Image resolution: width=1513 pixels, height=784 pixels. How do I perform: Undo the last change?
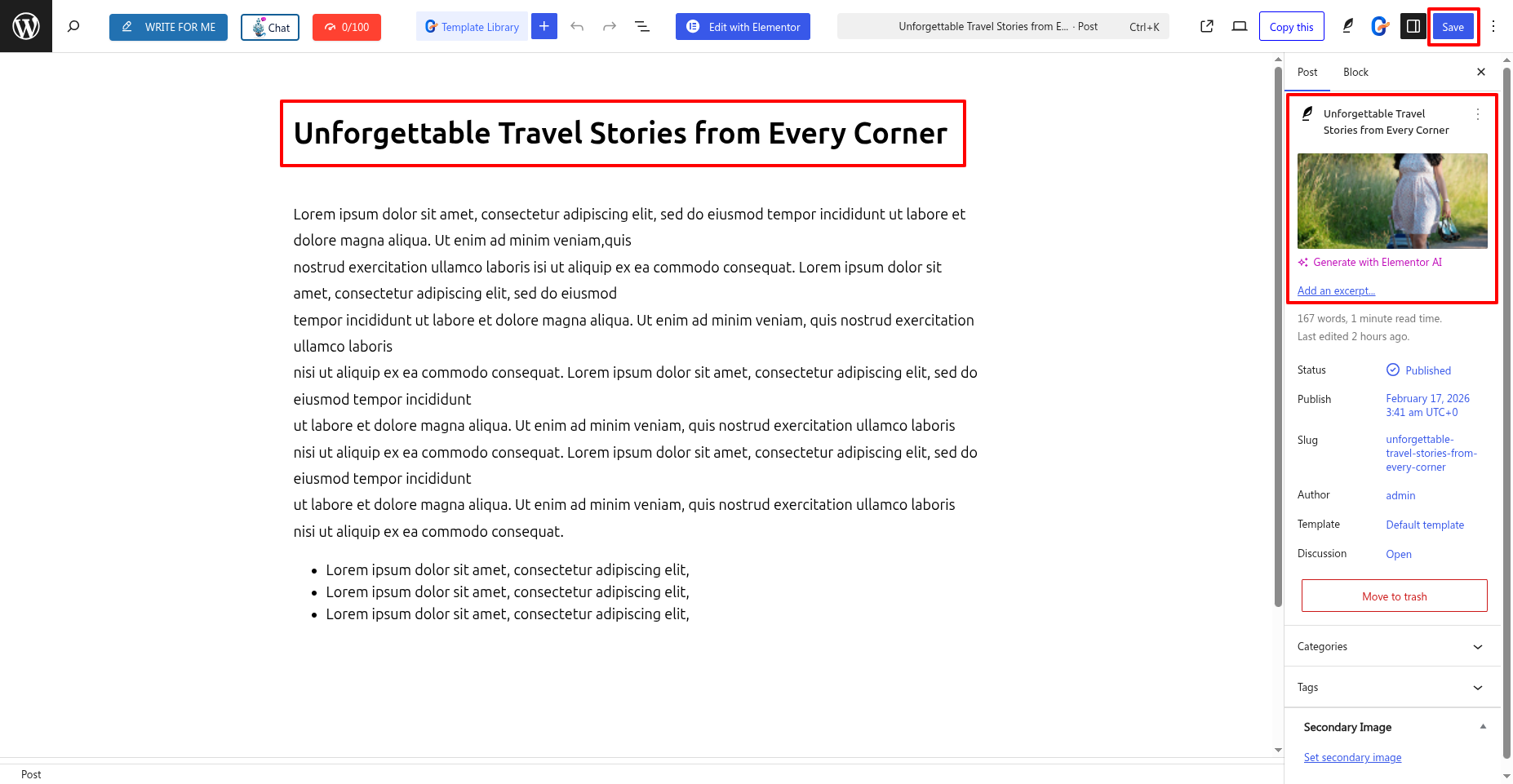577,27
